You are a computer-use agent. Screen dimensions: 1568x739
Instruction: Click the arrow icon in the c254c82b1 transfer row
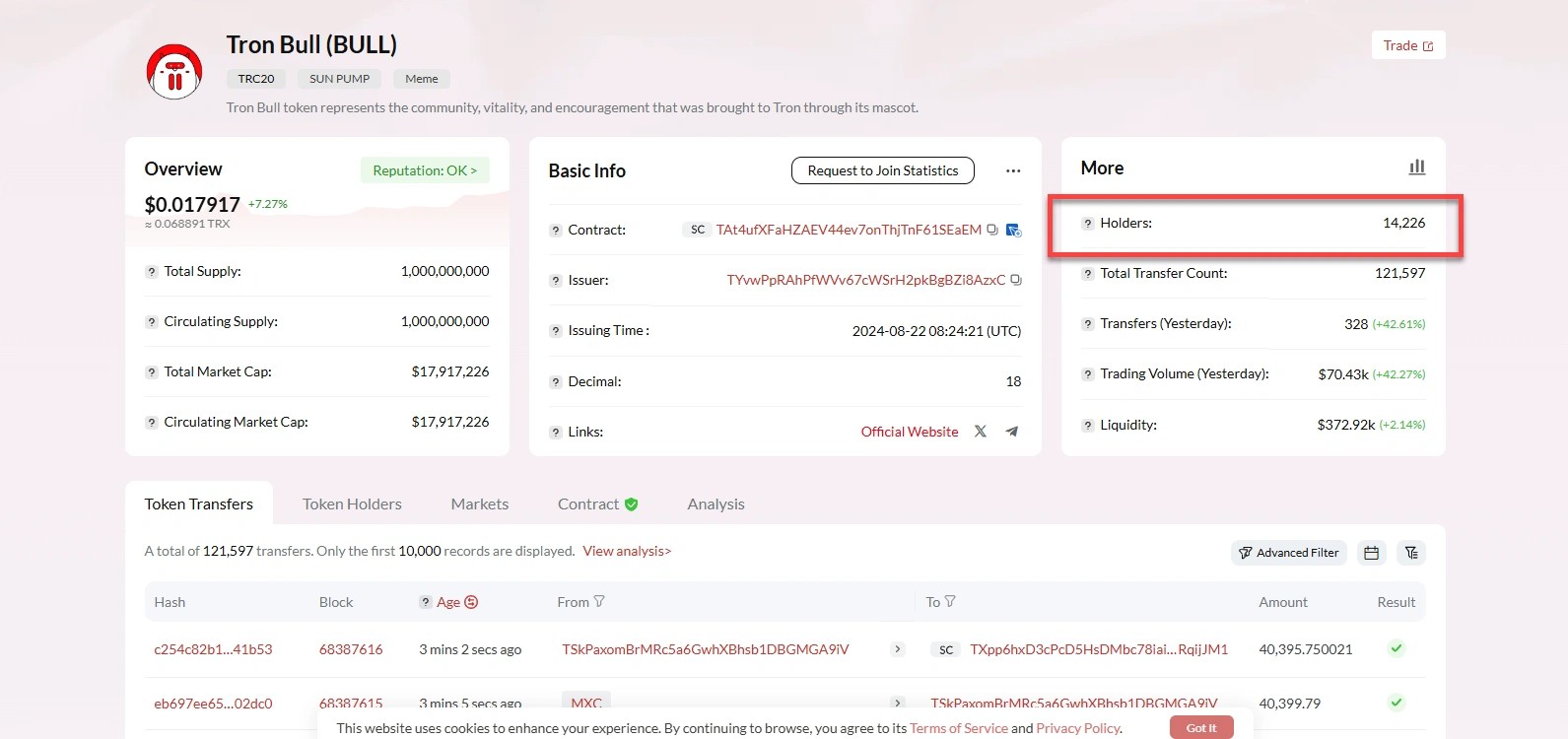click(x=898, y=649)
